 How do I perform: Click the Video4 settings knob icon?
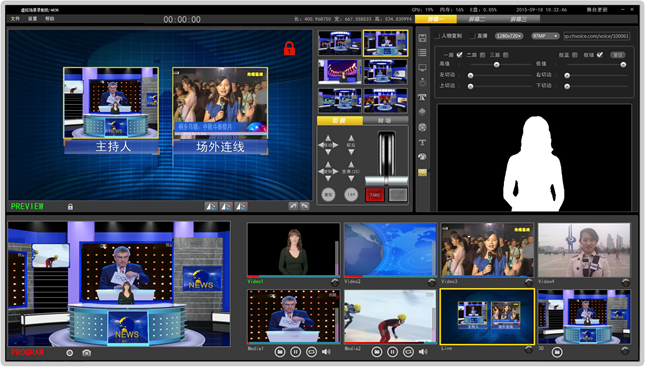point(626,282)
